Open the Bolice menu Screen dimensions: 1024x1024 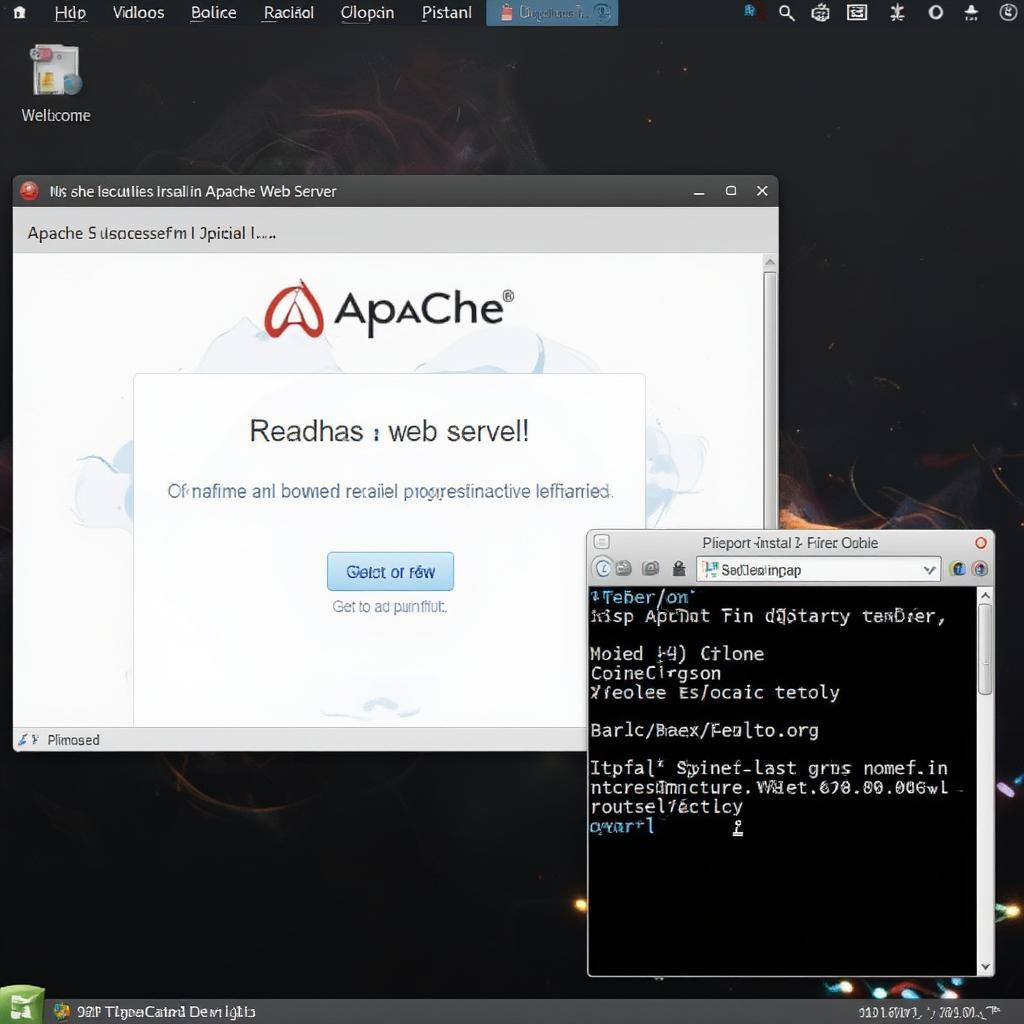(x=214, y=12)
